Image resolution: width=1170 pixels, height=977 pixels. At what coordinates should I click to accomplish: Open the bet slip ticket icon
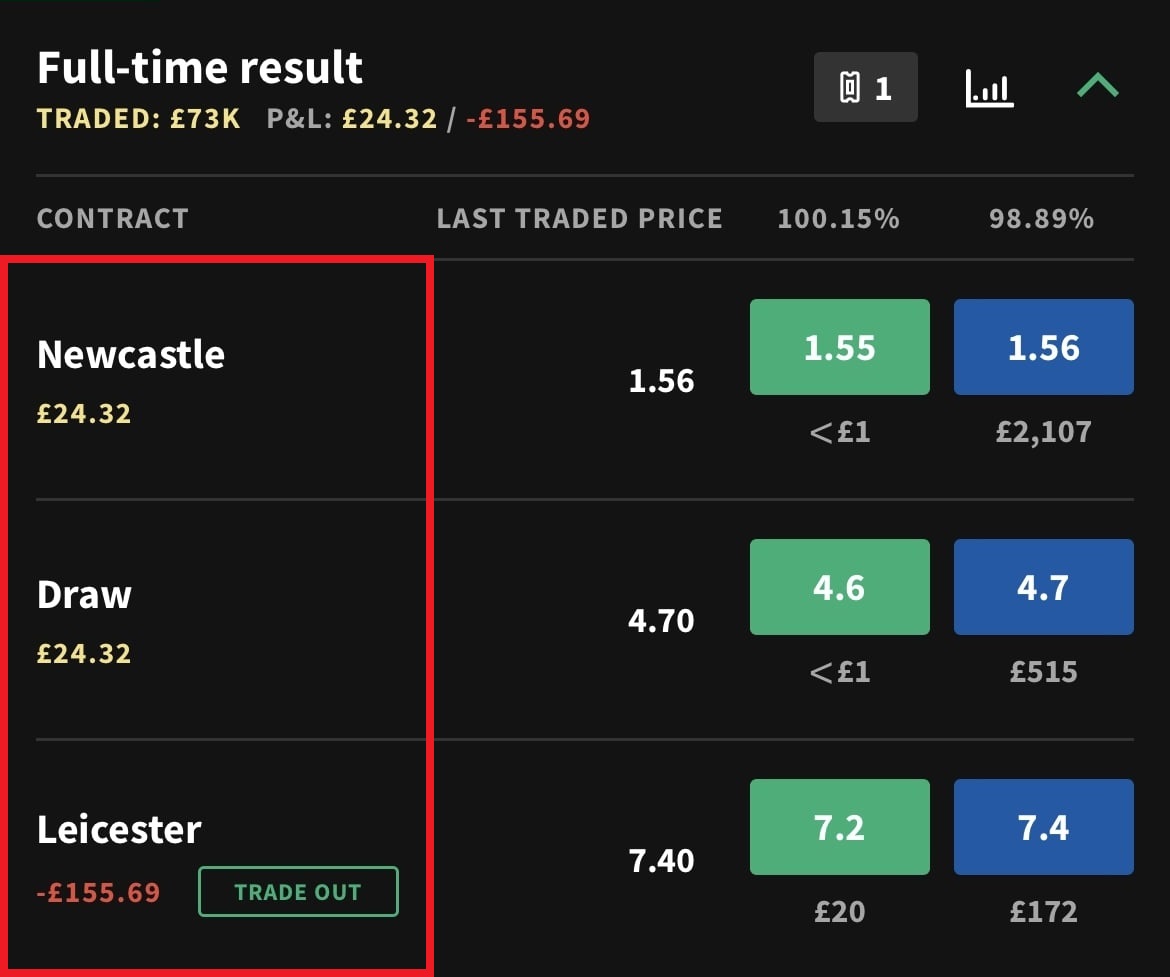(x=866, y=87)
